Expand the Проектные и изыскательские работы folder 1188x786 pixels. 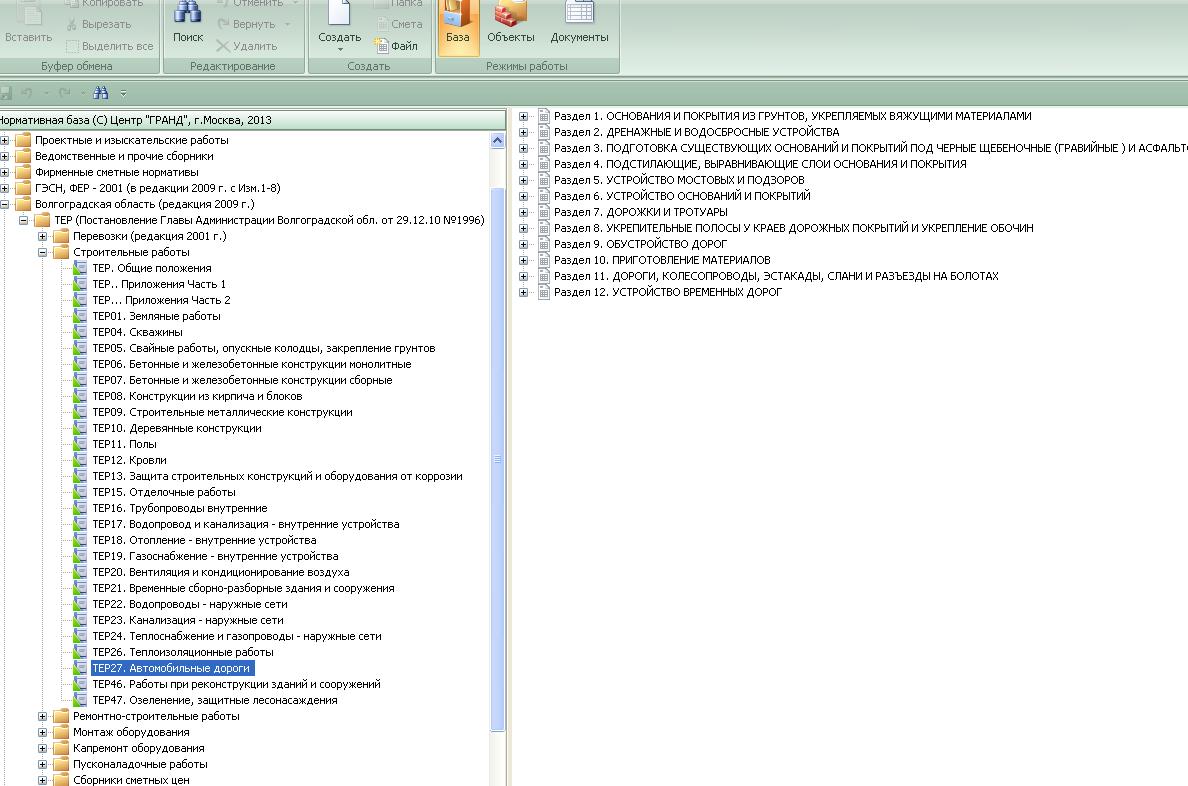point(5,140)
